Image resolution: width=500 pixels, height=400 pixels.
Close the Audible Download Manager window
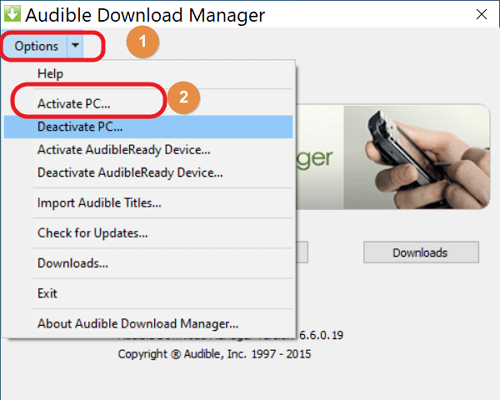tap(482, 14)
